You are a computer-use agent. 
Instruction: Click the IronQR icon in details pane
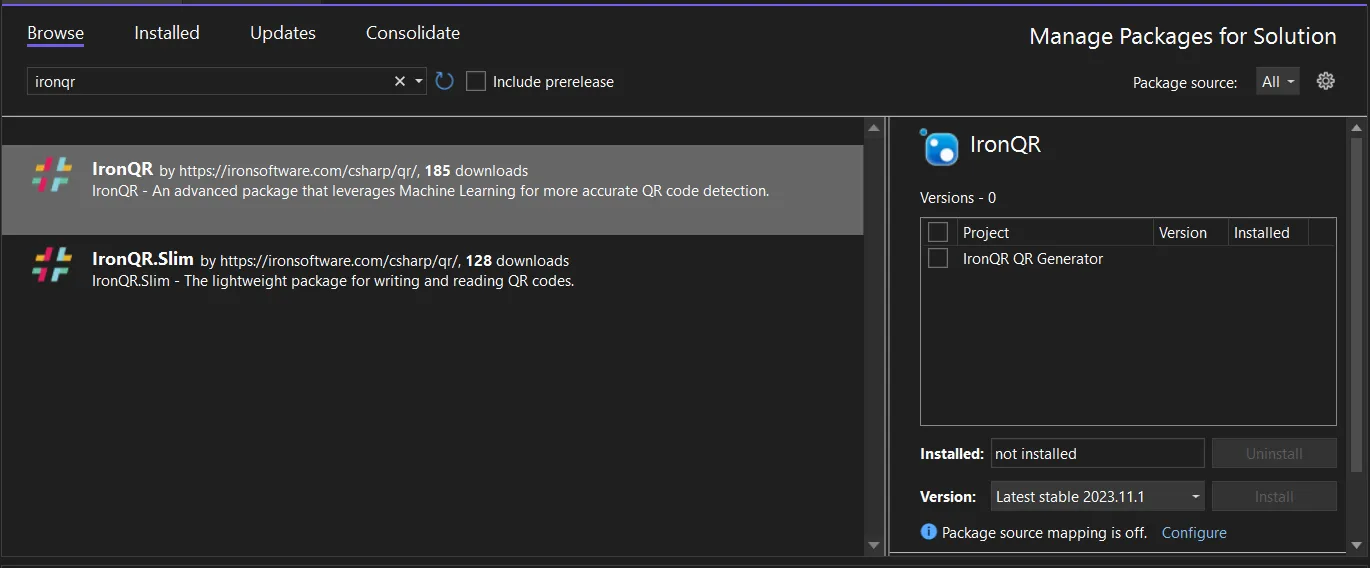coord(939,147)
